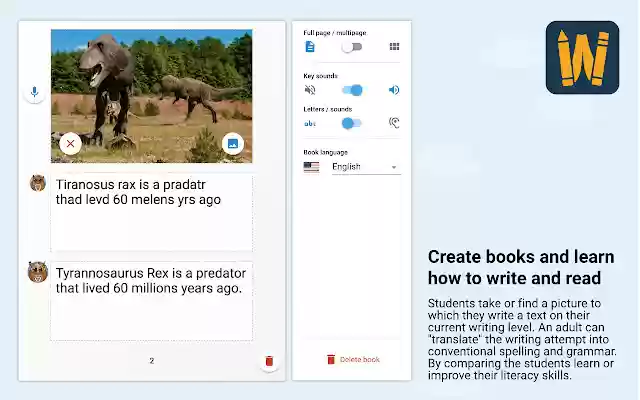Click the abc letters icon
Viewport: 640px width, 400px height.
[x=310, y=124]
